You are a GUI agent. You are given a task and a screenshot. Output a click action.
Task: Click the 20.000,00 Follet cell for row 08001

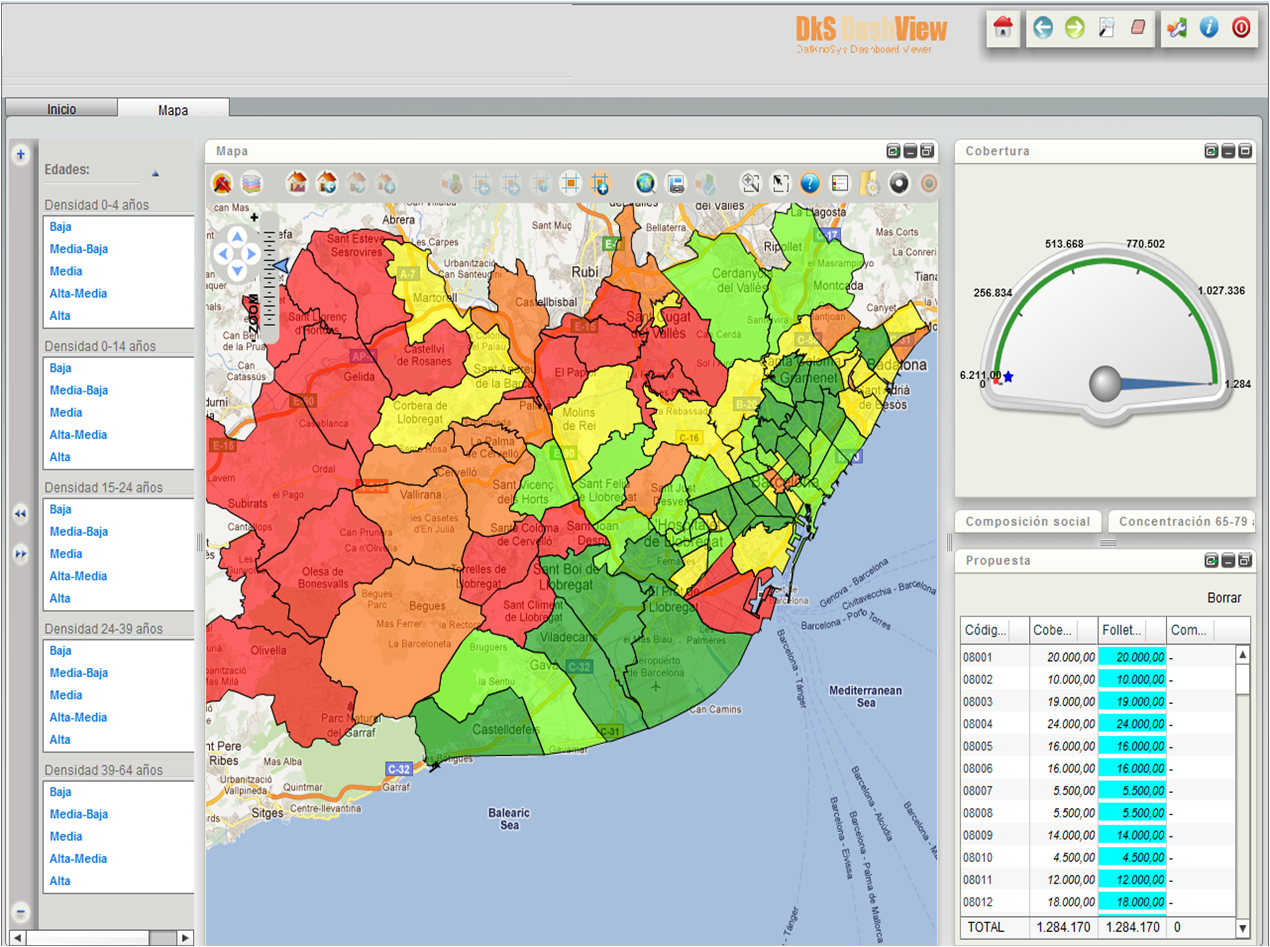[x=1132, y=657]
